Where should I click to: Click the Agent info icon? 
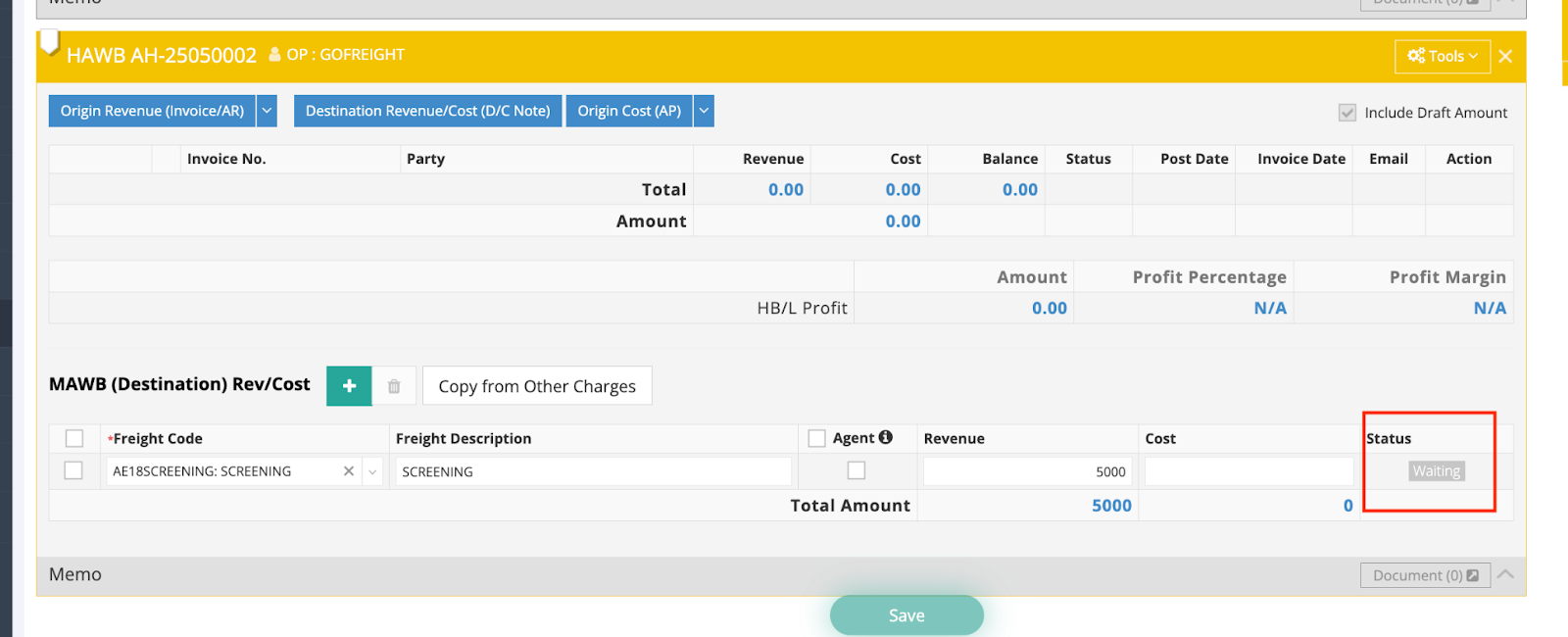(886, 438)
